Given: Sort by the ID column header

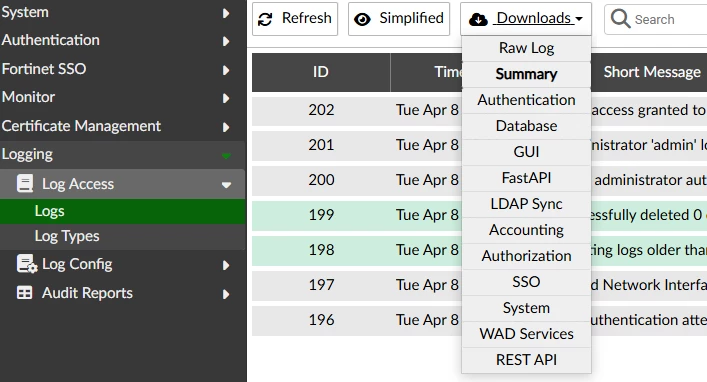Looking at the screenshot, I should pyautogui.click(x=321, y=72).
